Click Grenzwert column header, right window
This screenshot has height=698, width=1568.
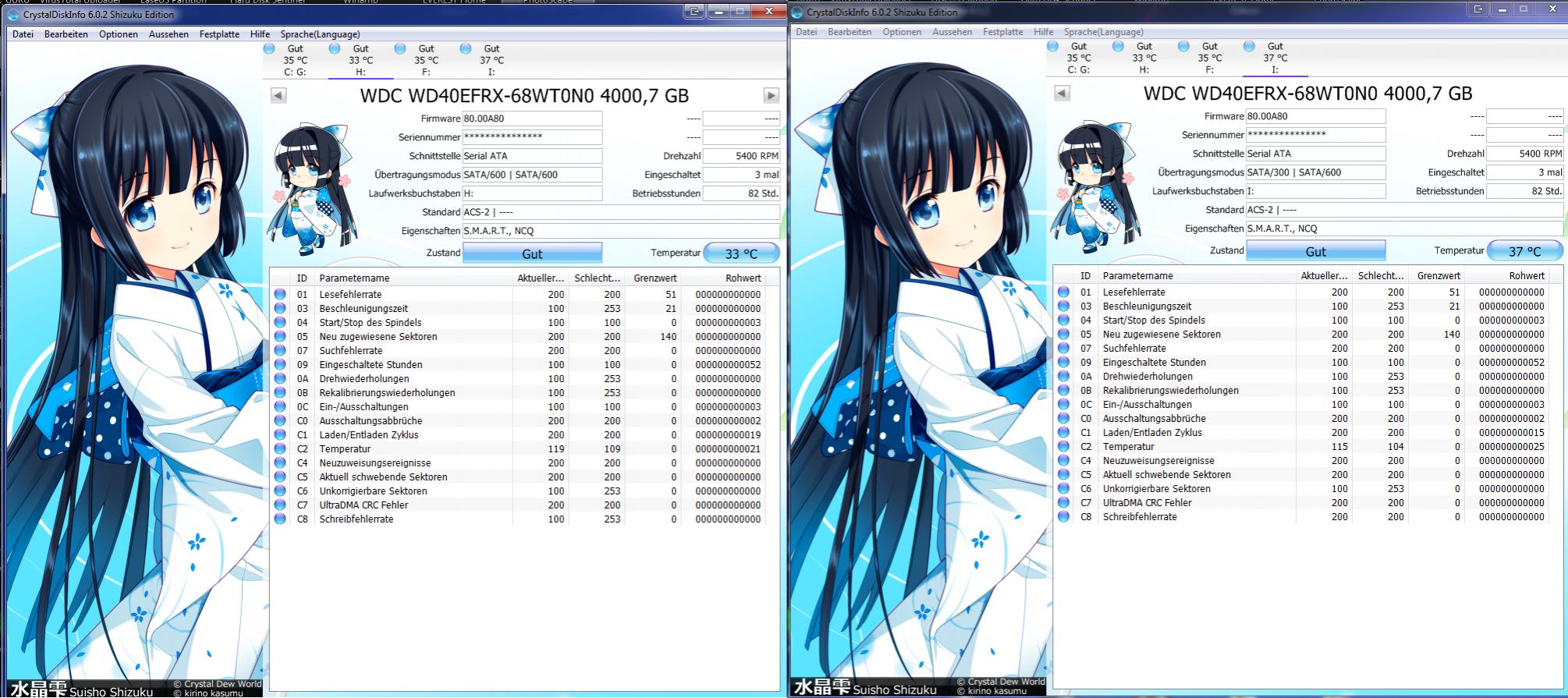coord(1437,276)
